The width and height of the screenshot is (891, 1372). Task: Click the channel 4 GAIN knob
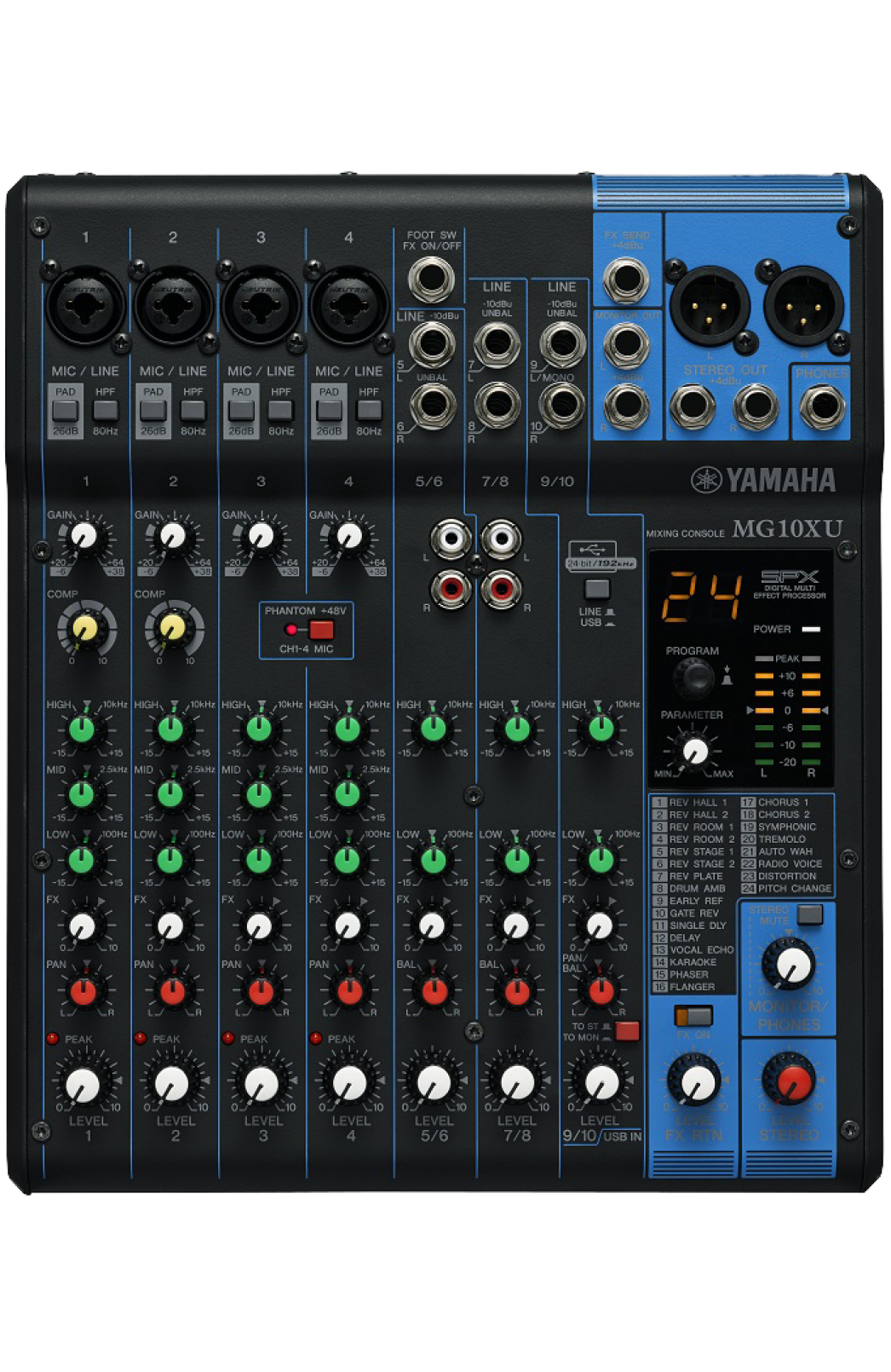348,536
